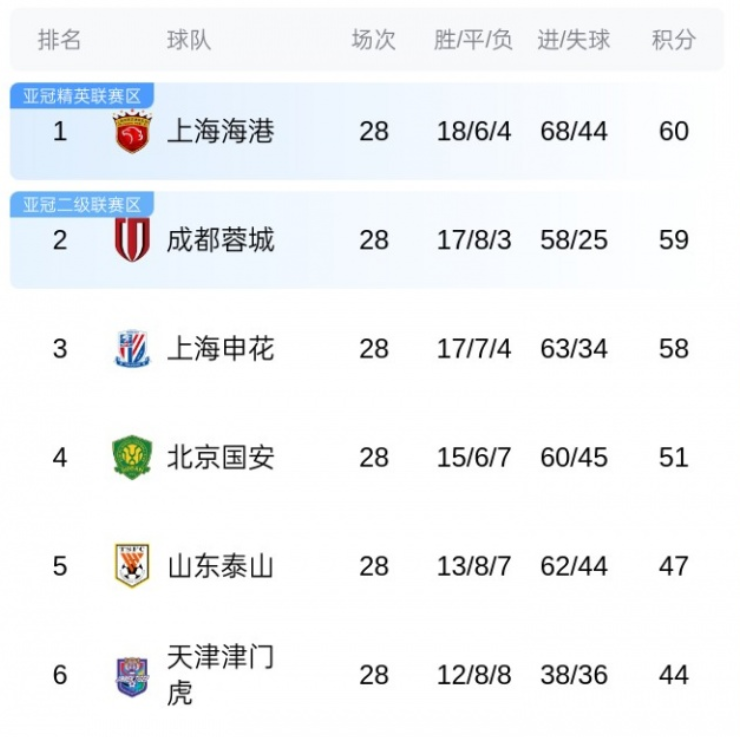Click the Shandong Taishan (山东泰山) team logo
This screenshot has width=740, height=737.
(x=132, y=566)
